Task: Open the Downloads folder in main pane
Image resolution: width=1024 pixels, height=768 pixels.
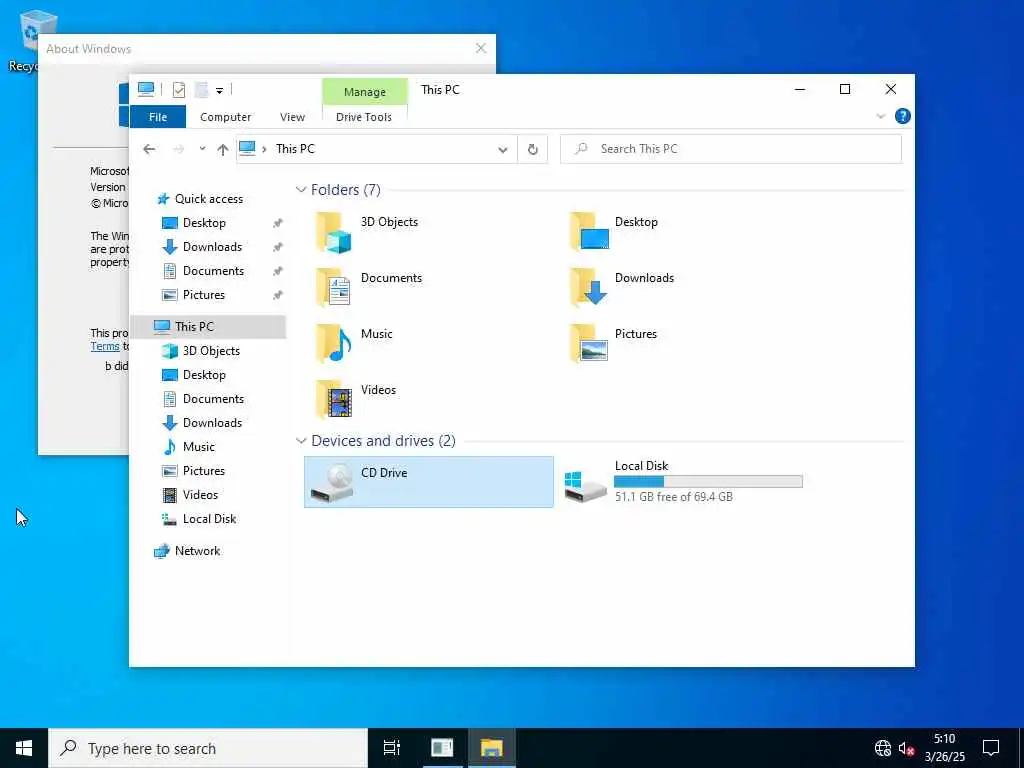Action: (621, 287)
